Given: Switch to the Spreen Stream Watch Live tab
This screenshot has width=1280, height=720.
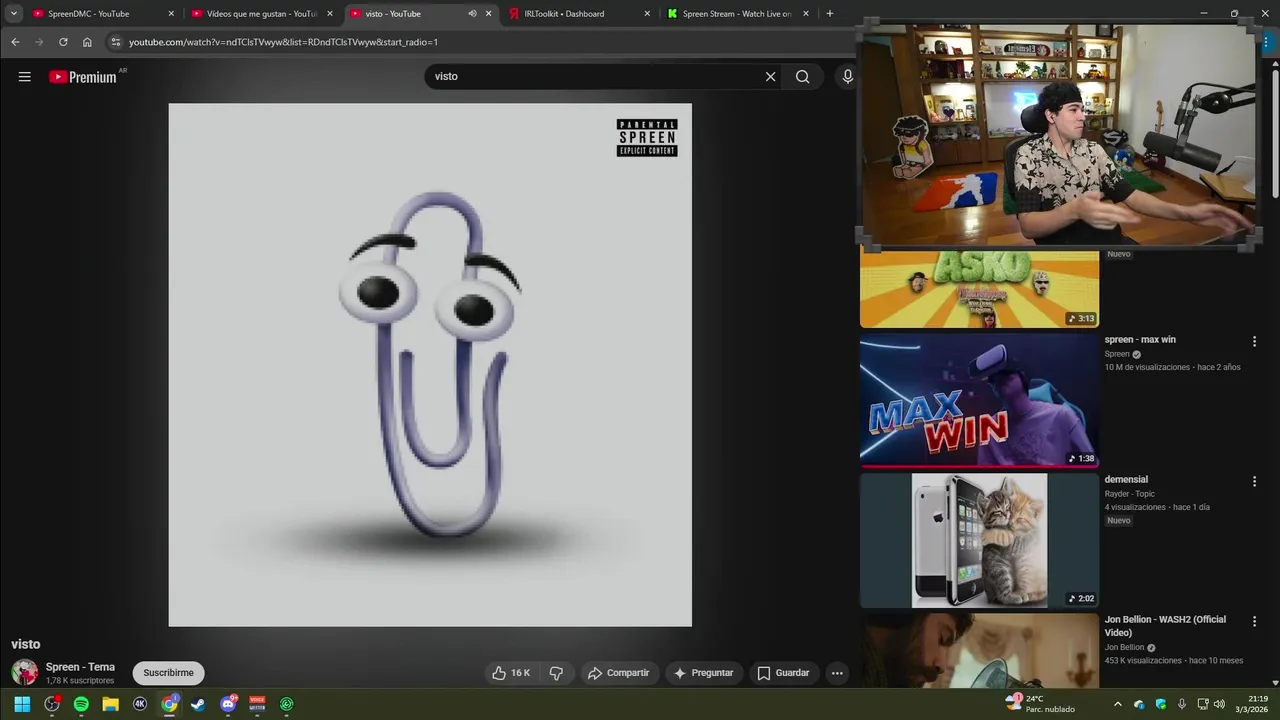Looking at the screenshot, I should (x=736, y=14).
